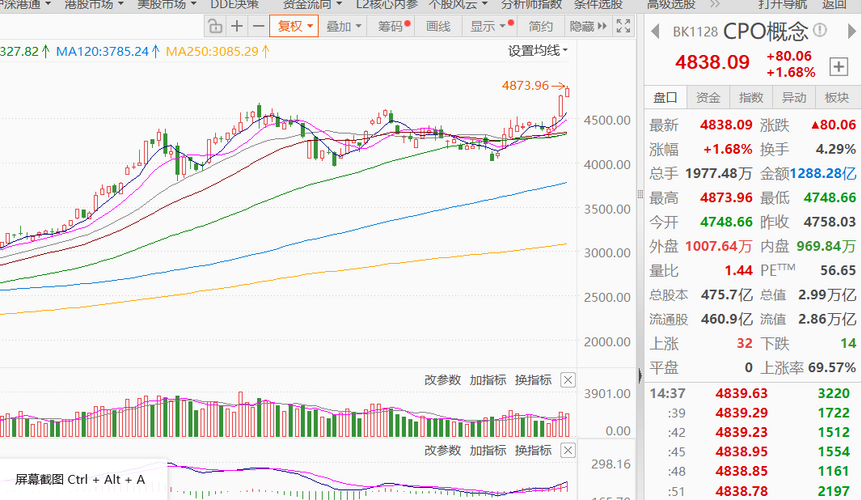Viewport: 862px width, 500px height.
Task: Open the 复权 dropdown
Action: [x=295, y=27]
